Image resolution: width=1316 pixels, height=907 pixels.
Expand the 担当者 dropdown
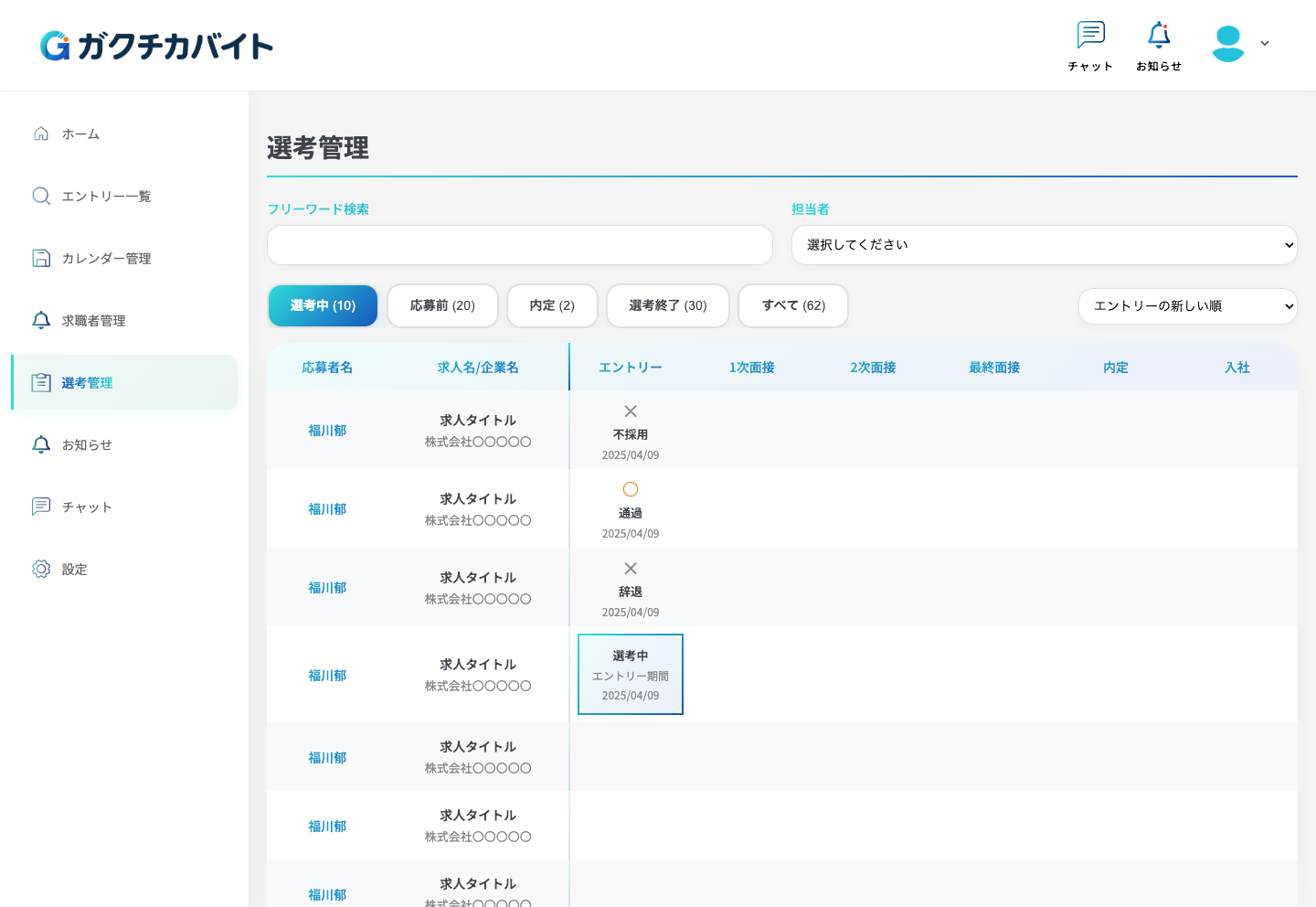pos(1044,245)
